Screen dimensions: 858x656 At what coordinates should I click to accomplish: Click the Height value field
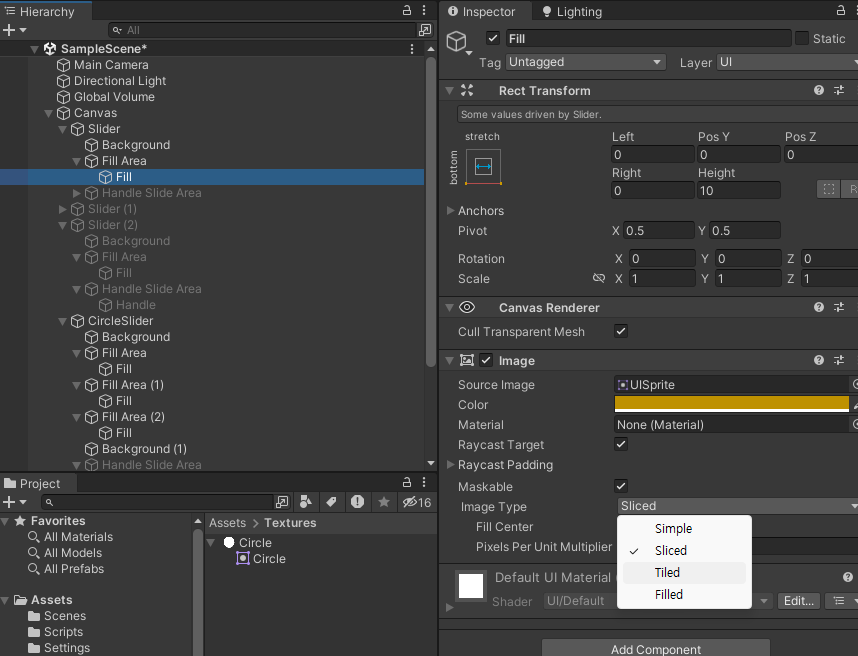pos(739,190)
